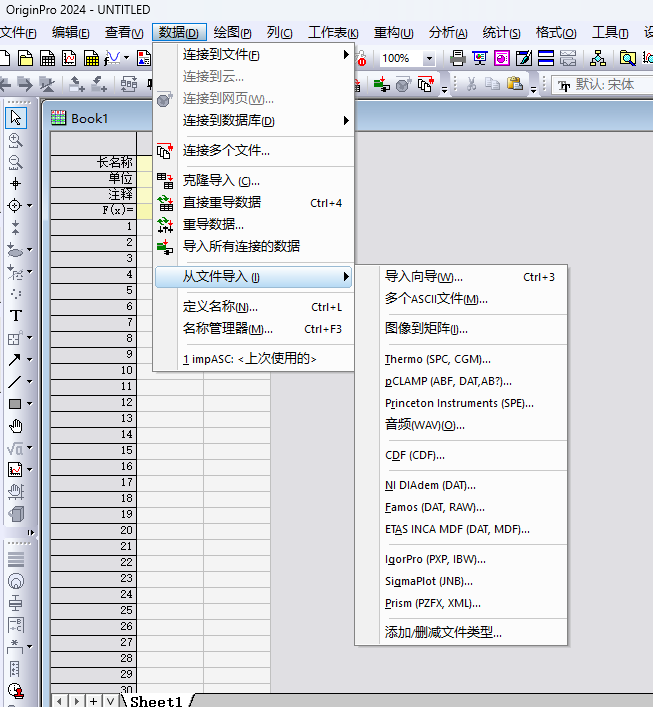Select the Text tool T icon
This screenshot has height=707, width=653.
coord(16,316)
